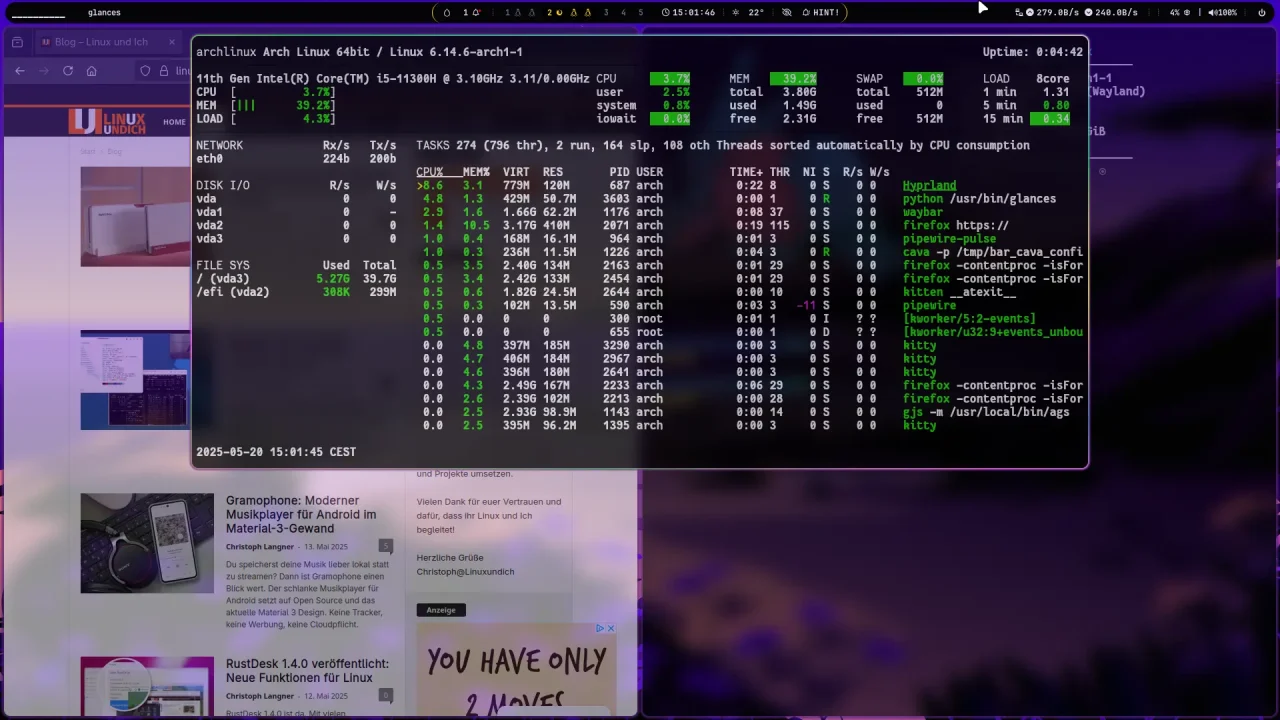This screenshot has width=1280, height=720.
Task: Click the shield tracking protection icon
Action: tap(145, 71)
